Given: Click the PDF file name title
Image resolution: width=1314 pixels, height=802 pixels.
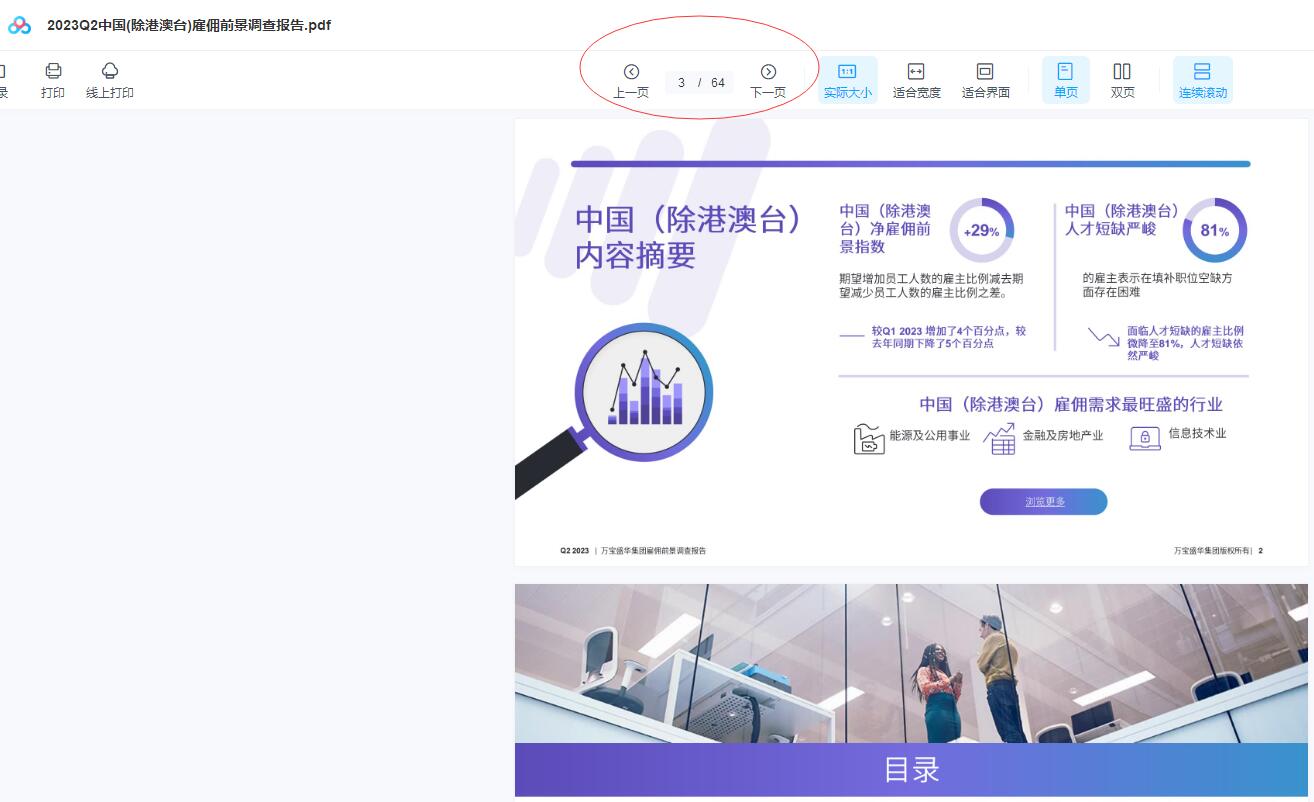Looking at the screenshot, I should tap(189, 25).
